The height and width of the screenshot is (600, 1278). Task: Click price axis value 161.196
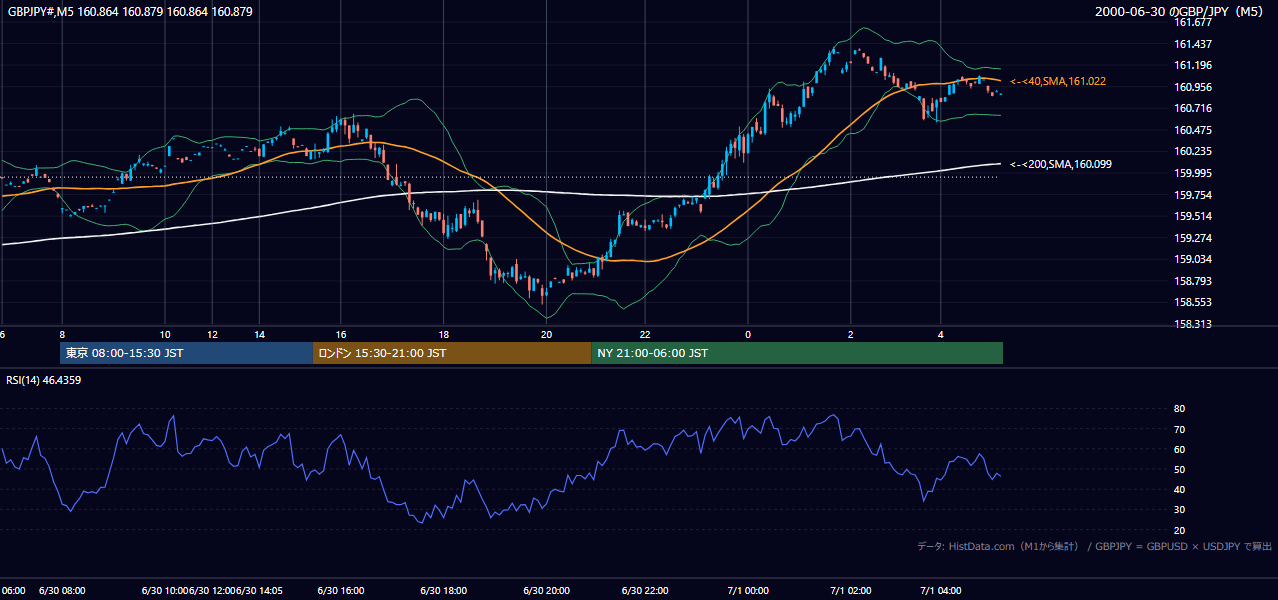pyautogui.click(x=1193, y=66)
